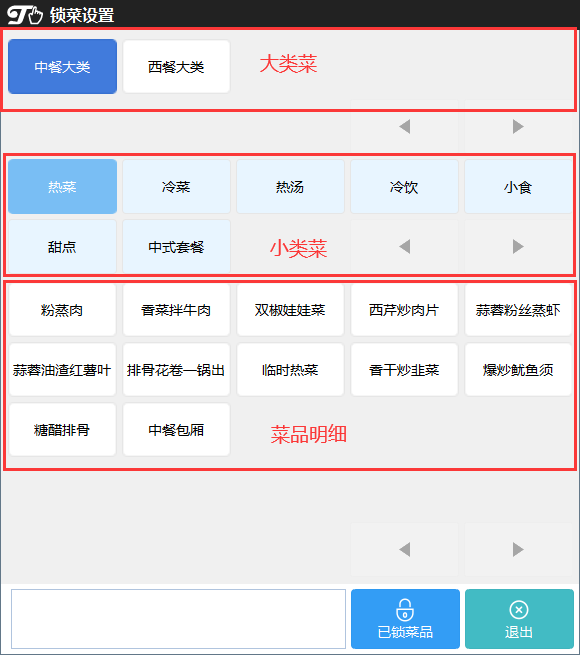Select the 临时热菜 dish item
580x655 pixels.
pyautogui.click(x=290, y=370)
